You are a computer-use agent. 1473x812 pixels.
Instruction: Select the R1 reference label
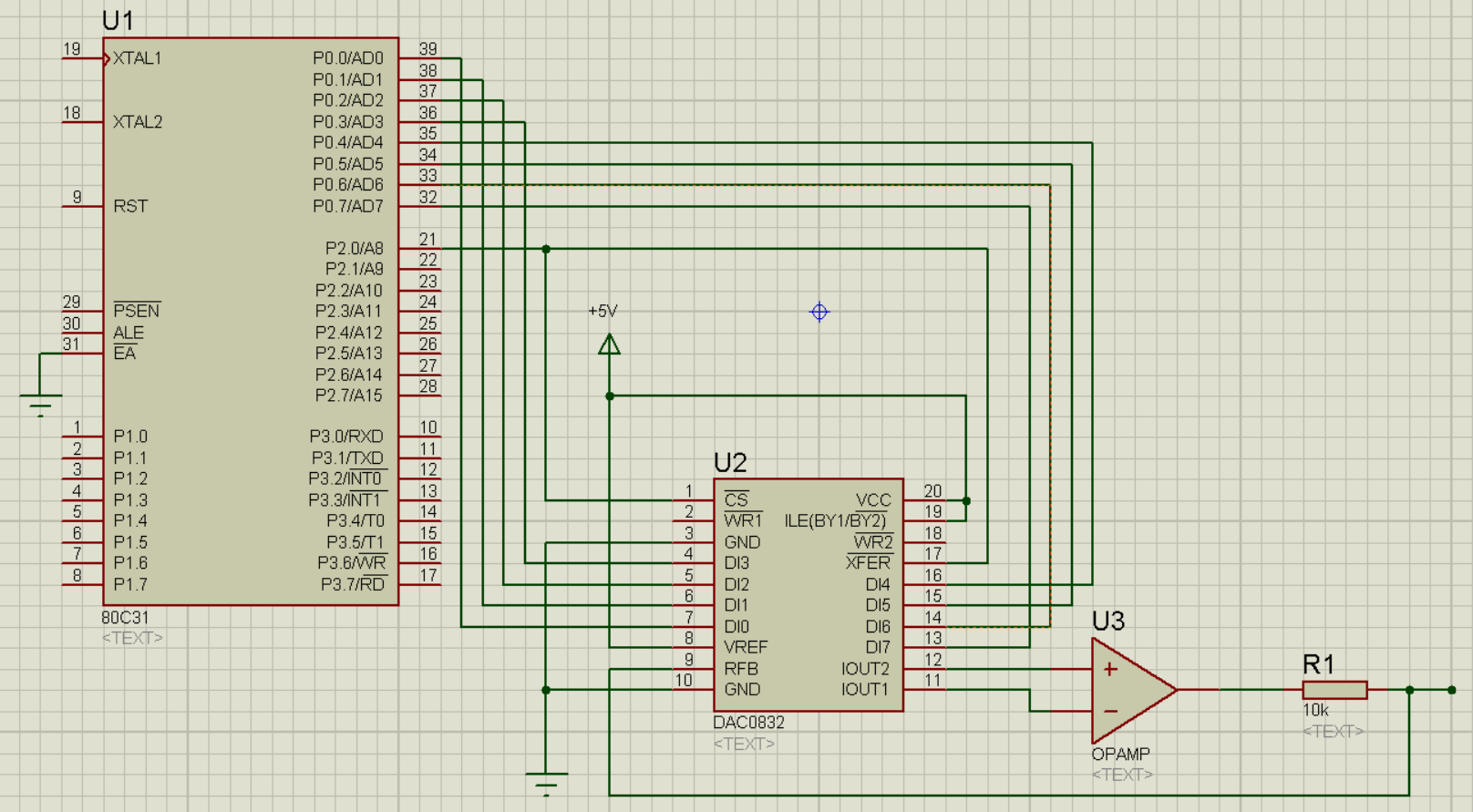click(x=1319, y=664)
